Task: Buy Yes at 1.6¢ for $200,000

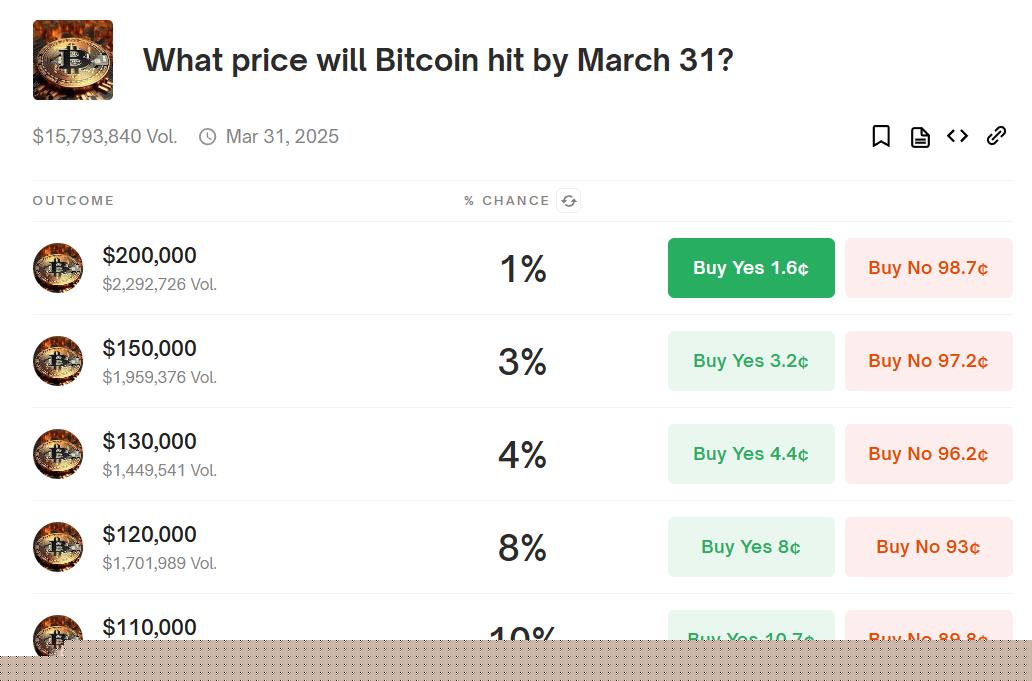Action: click(751, 268)
